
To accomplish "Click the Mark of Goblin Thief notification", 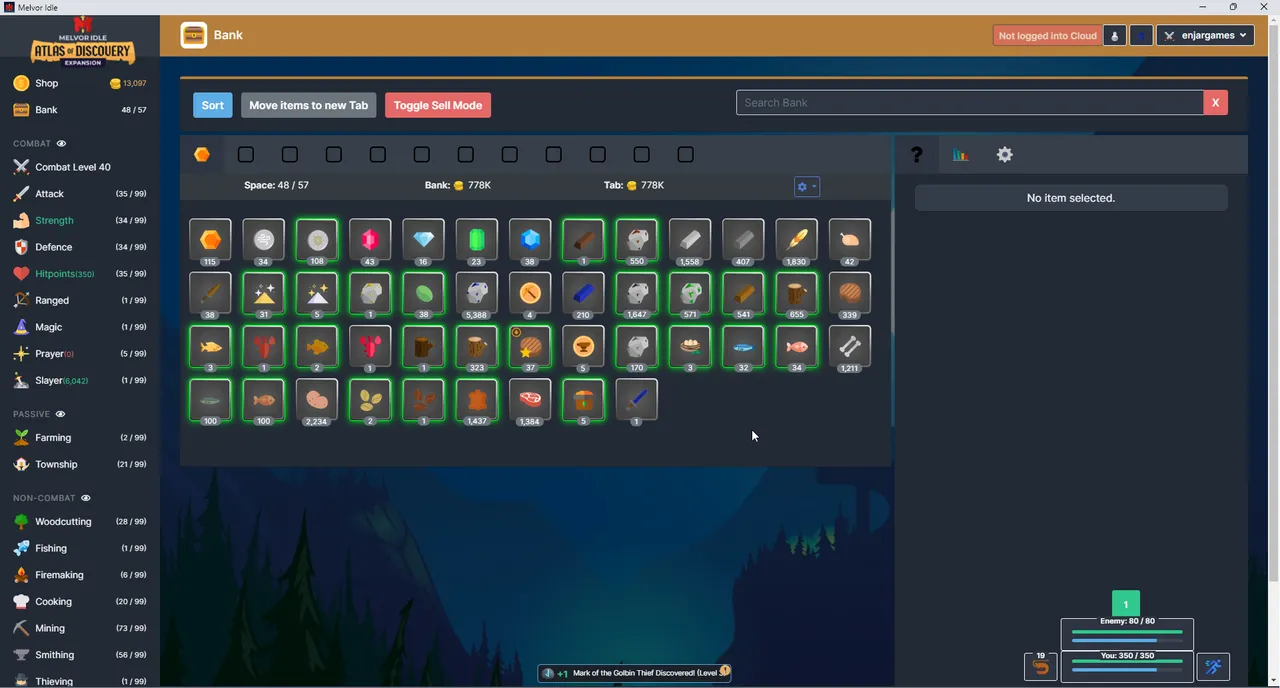I will (635, 673).
